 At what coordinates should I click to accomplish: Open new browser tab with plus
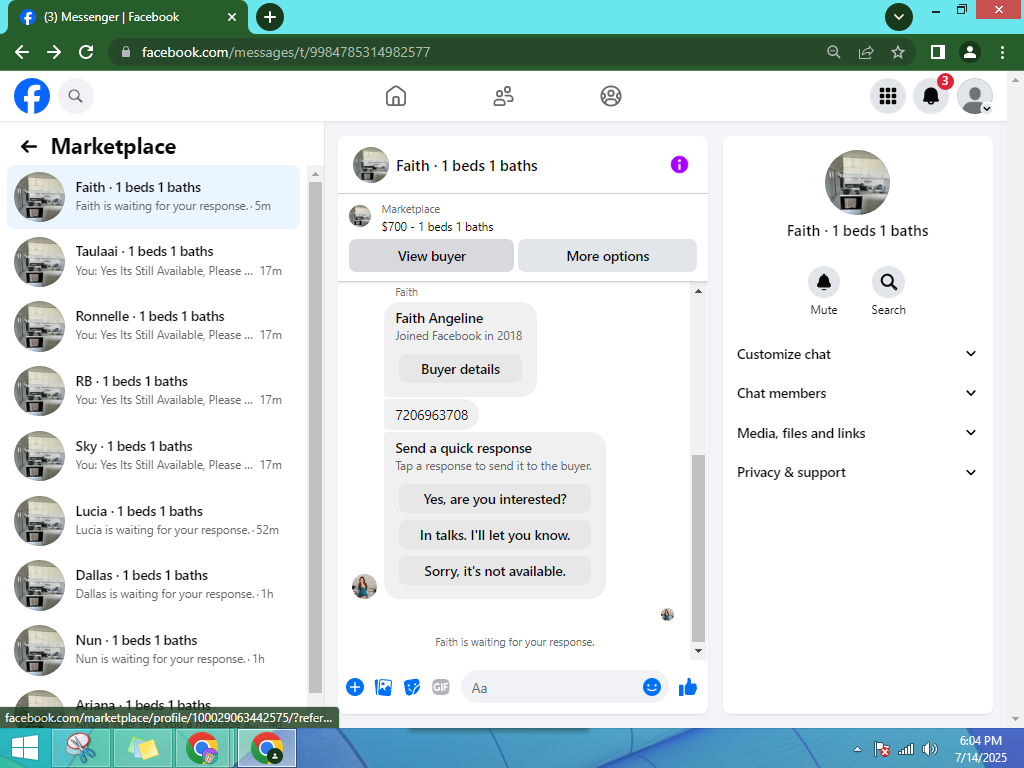click(270, 17)
